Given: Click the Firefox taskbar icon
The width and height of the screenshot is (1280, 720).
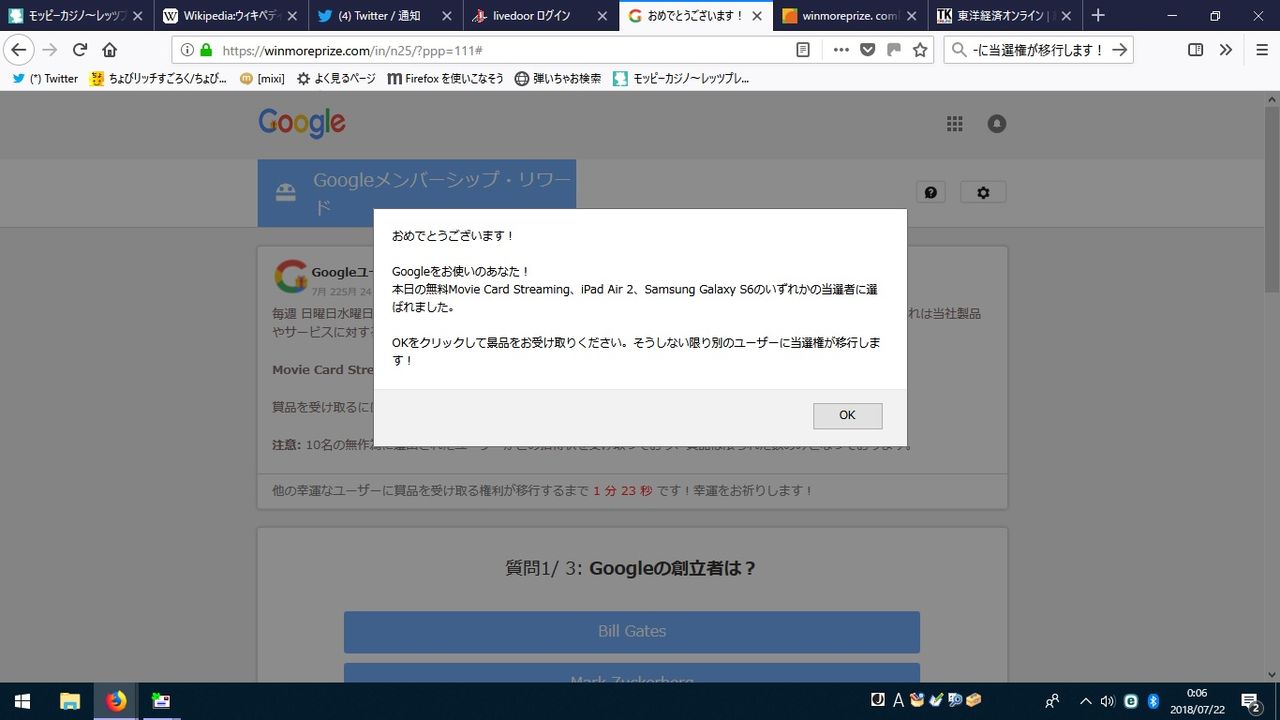Looking at the screenshot, I should [117, 701].
